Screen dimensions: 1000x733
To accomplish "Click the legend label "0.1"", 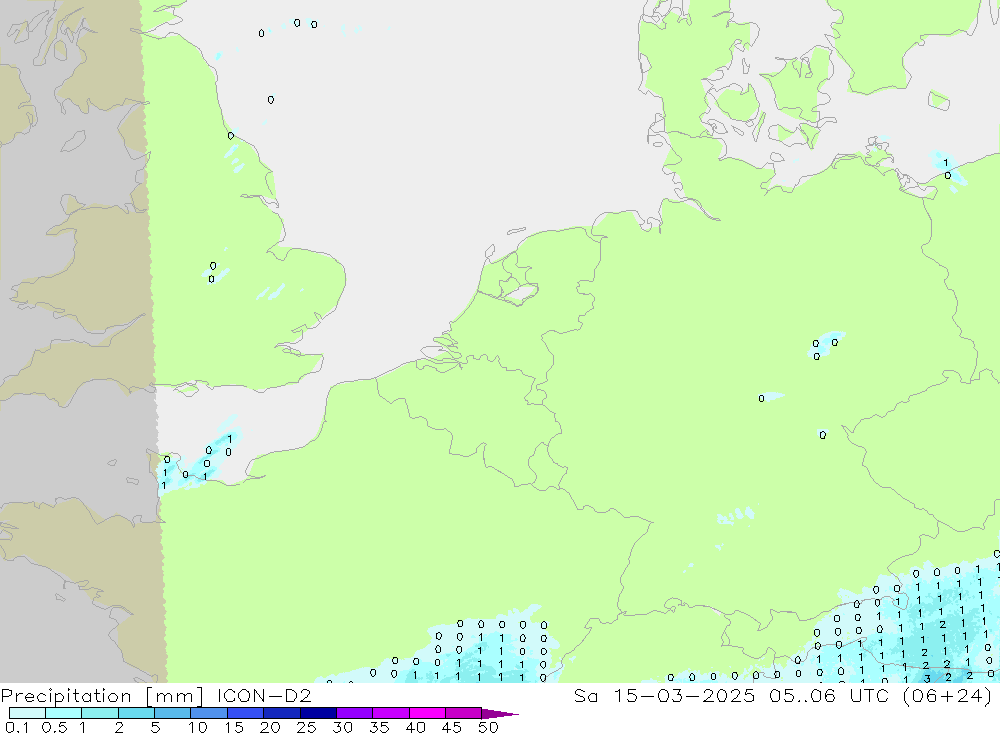I will click(17, 727).
